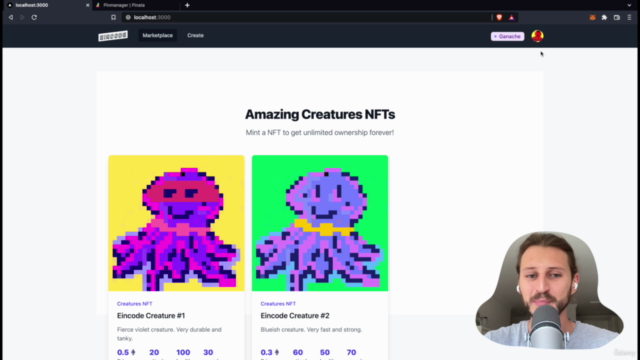Open the Brave Shields lion icon

499,18
